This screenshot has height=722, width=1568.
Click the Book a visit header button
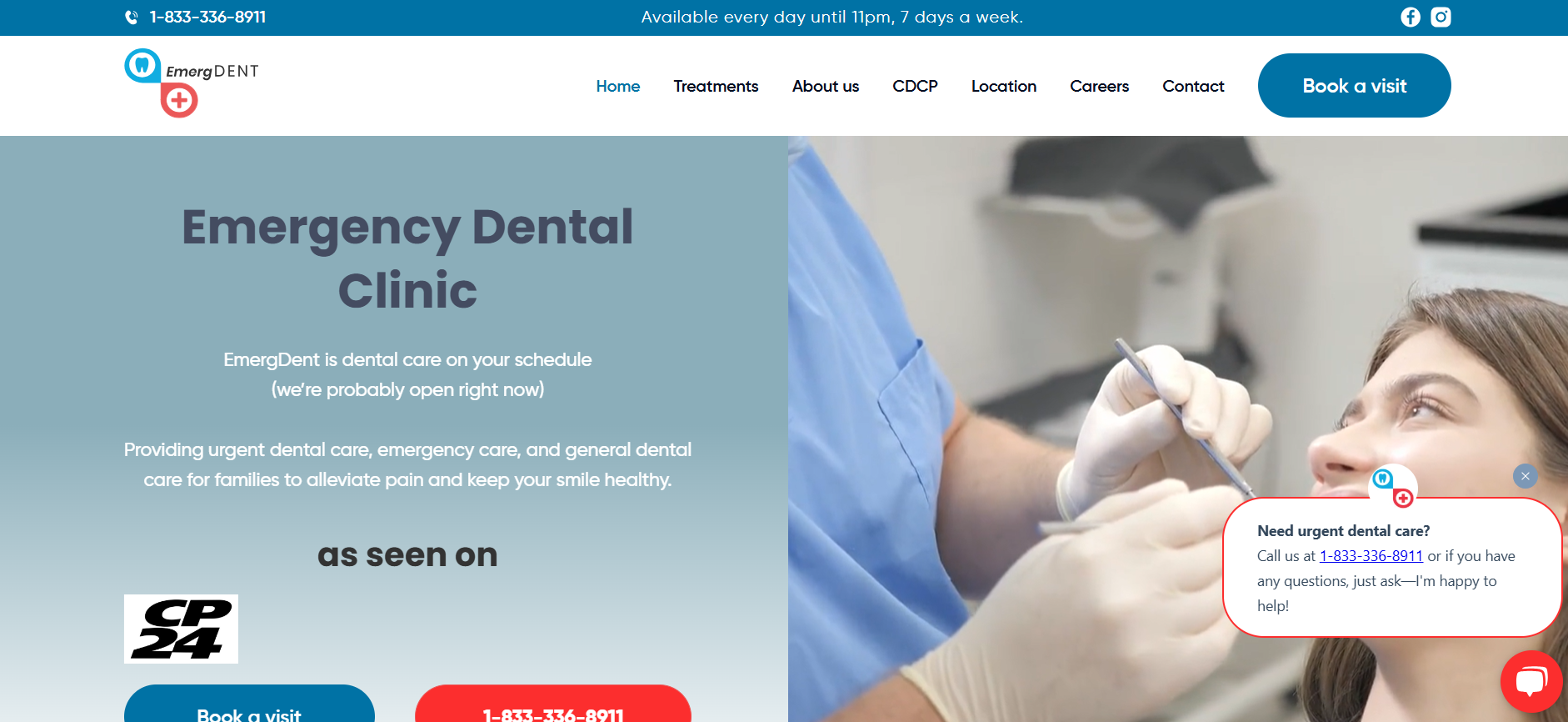pyautogui.click(x=1355, y=86)
